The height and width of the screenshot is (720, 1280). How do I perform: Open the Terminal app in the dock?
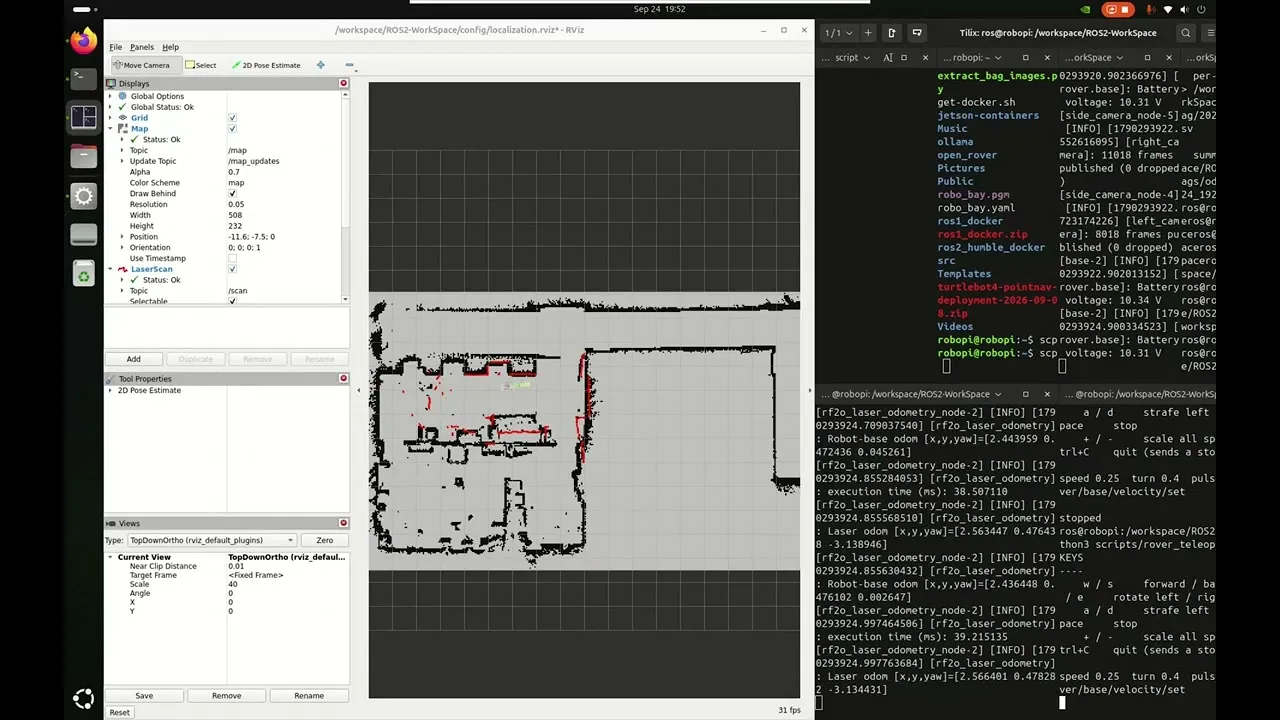[84, 78]
